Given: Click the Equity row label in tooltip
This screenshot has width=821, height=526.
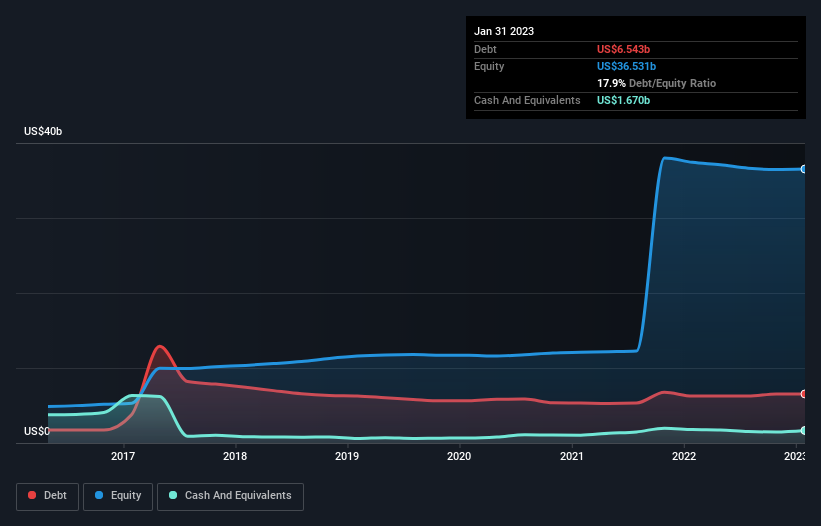Looking at the screenshot, I should [489, 66].
